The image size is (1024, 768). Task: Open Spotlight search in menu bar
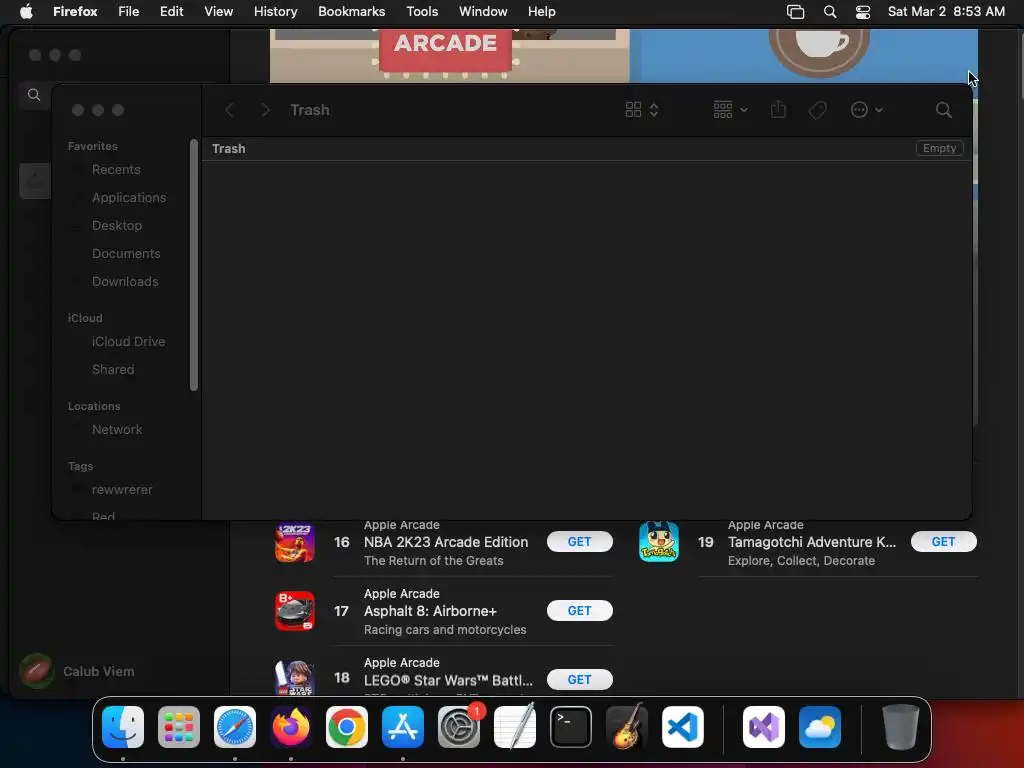(x=830, y=12)
